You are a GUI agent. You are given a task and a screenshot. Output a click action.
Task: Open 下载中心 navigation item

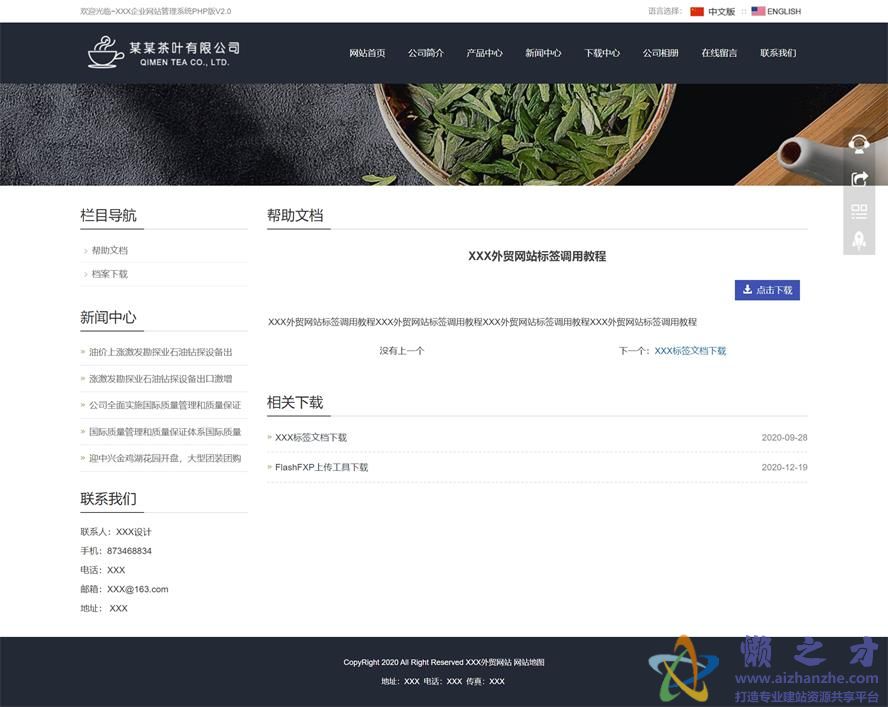[x=602, y=53]
